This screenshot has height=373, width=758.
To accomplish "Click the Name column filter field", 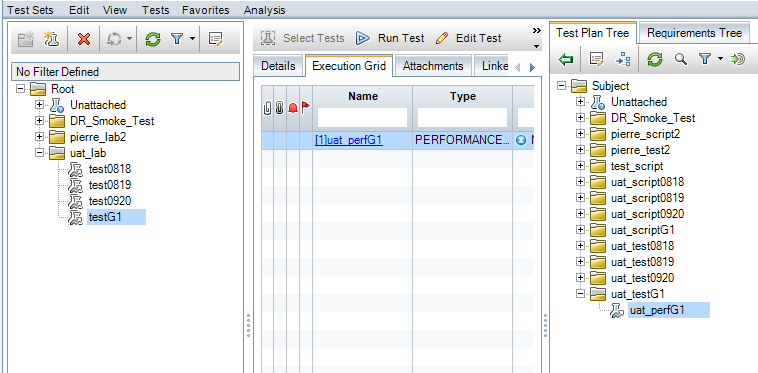I will pyautogui.click(x=363, y=117).
